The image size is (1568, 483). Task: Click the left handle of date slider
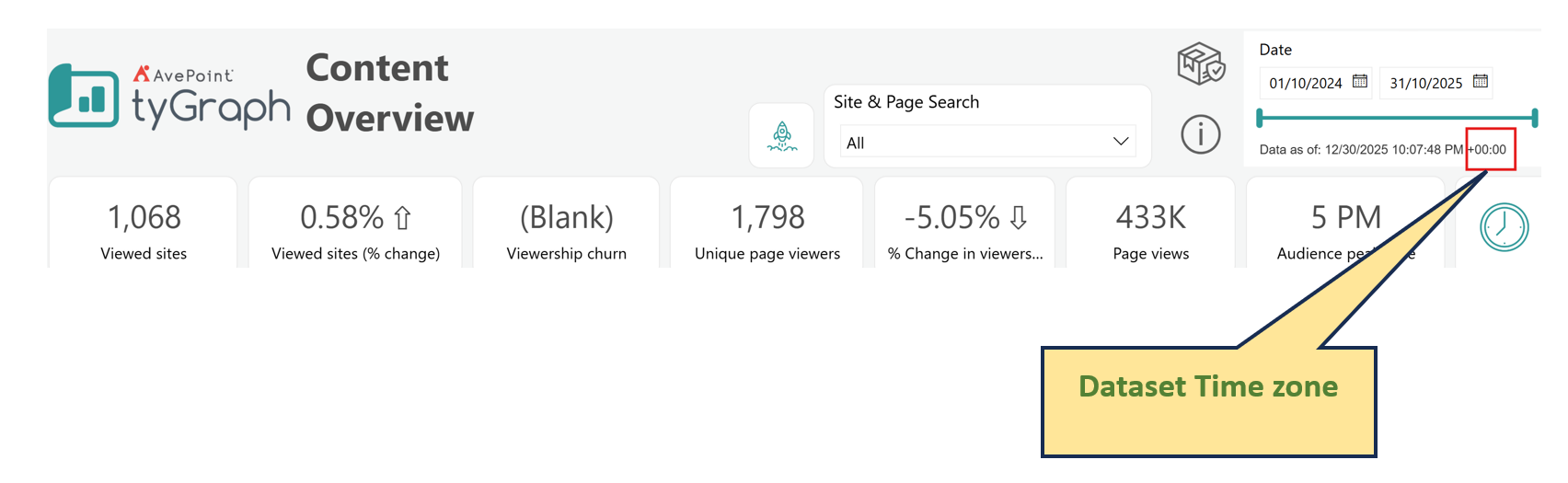pyautogui.click(x=1260, y=118)
